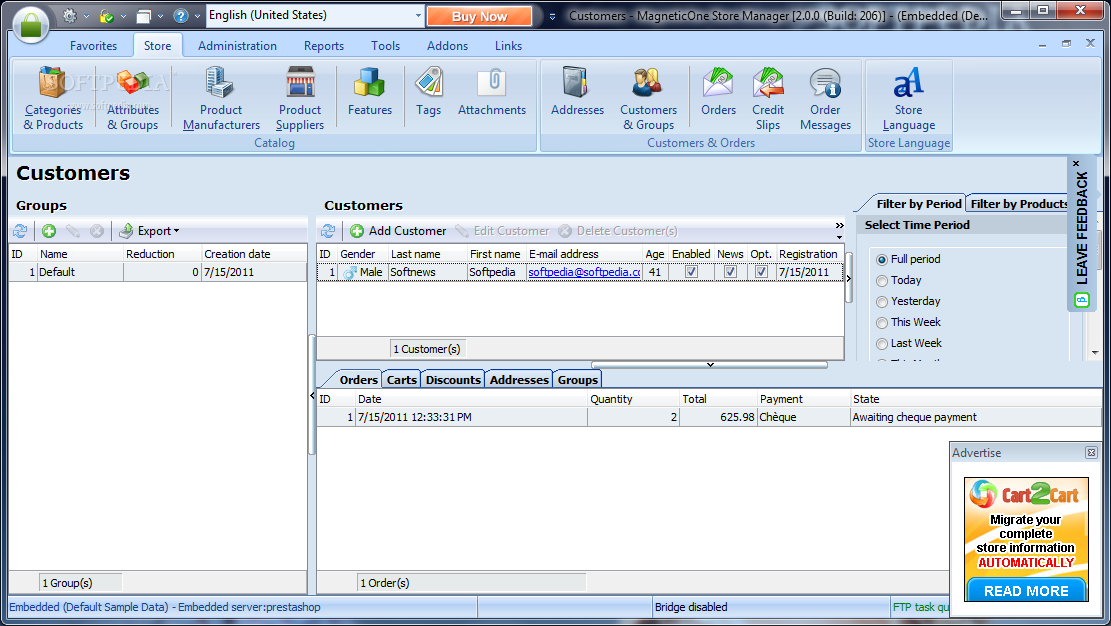This screenshot has width=1111, height=626.
Task: Select This Week radio button
Action: [882, 323]
